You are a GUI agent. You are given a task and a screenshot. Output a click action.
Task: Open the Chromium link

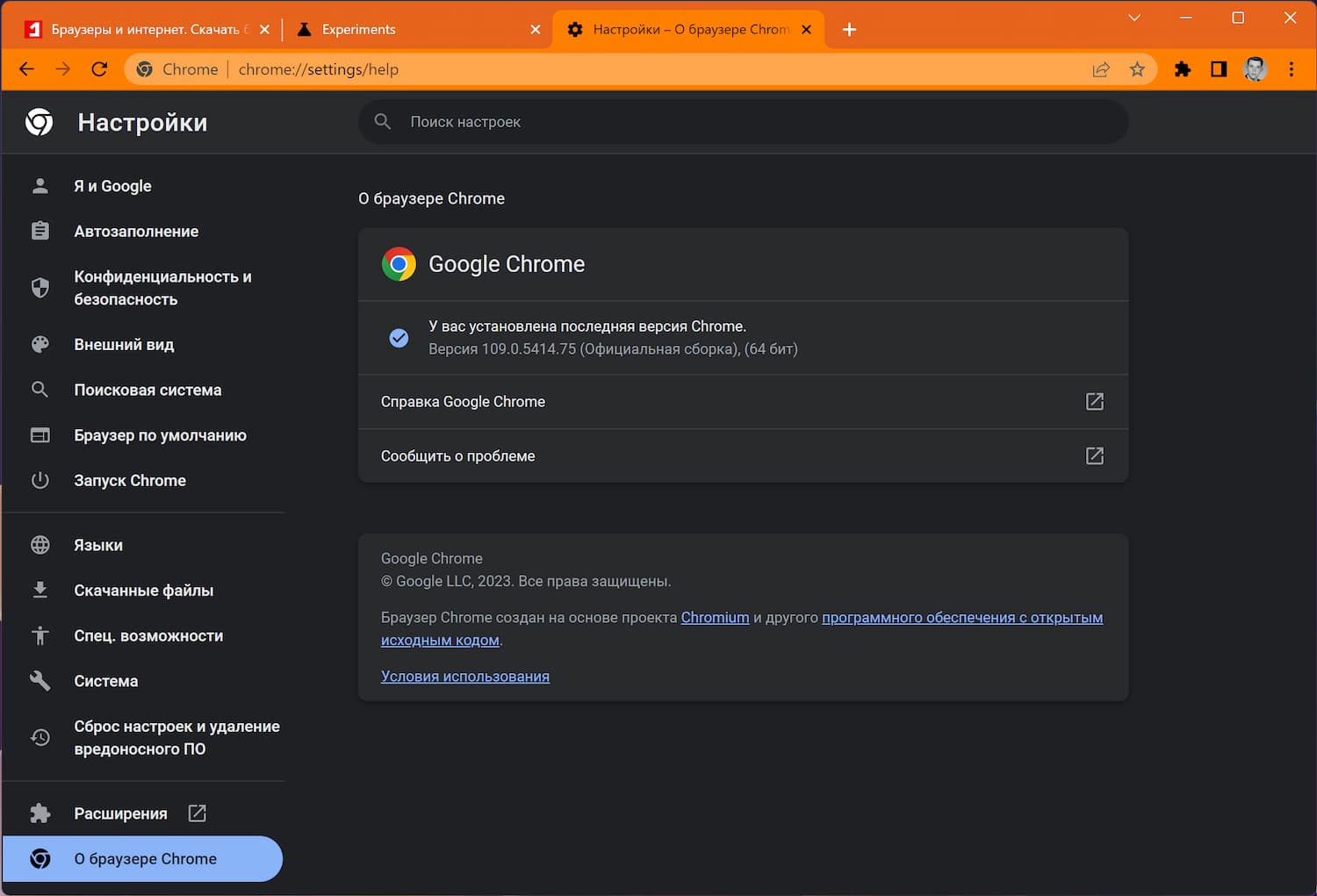click(715, 617)
